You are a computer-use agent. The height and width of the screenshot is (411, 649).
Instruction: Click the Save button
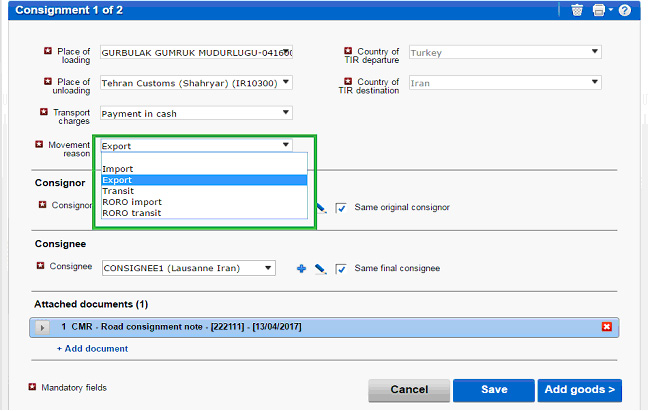click(493, 389)
